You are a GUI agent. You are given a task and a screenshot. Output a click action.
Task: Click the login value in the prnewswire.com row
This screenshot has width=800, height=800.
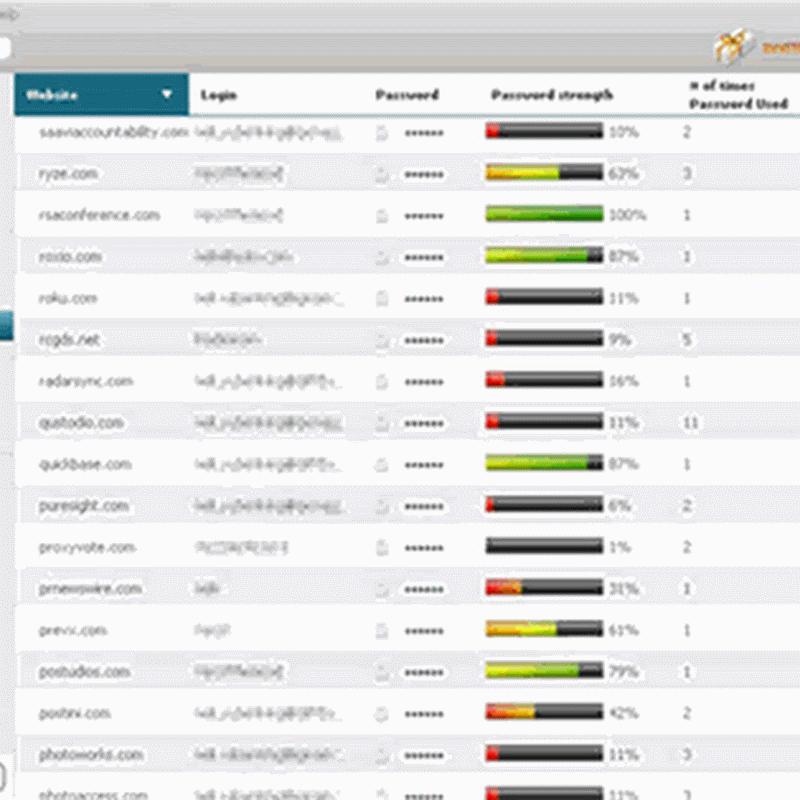207,589
